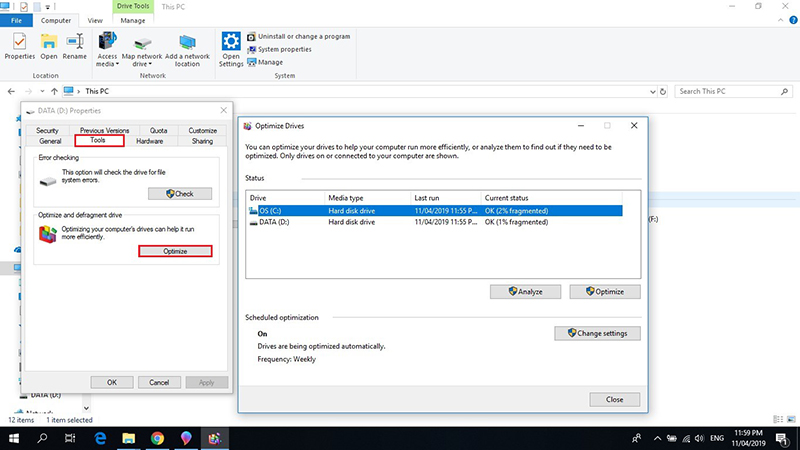Click the Media type column header
800x450 pixels.
point(367,198)
